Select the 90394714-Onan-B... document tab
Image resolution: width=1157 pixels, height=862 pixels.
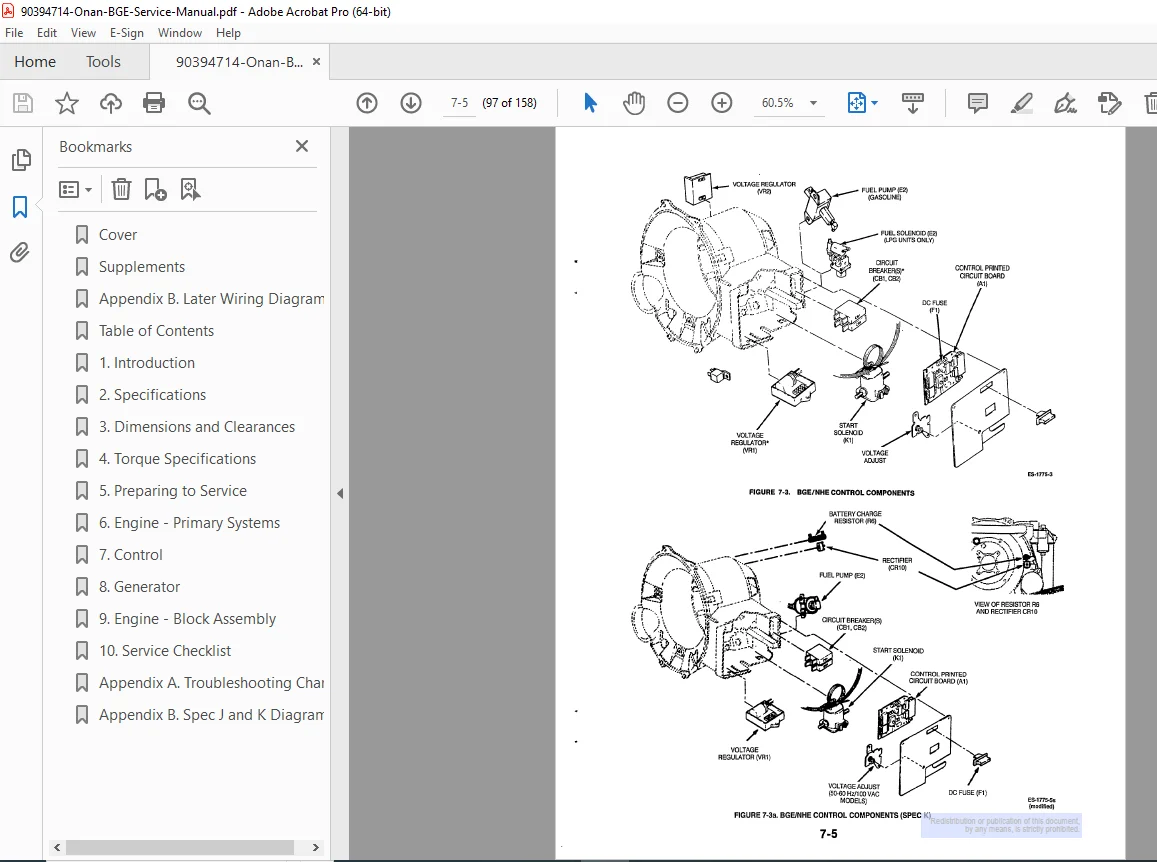click(239, 62)
